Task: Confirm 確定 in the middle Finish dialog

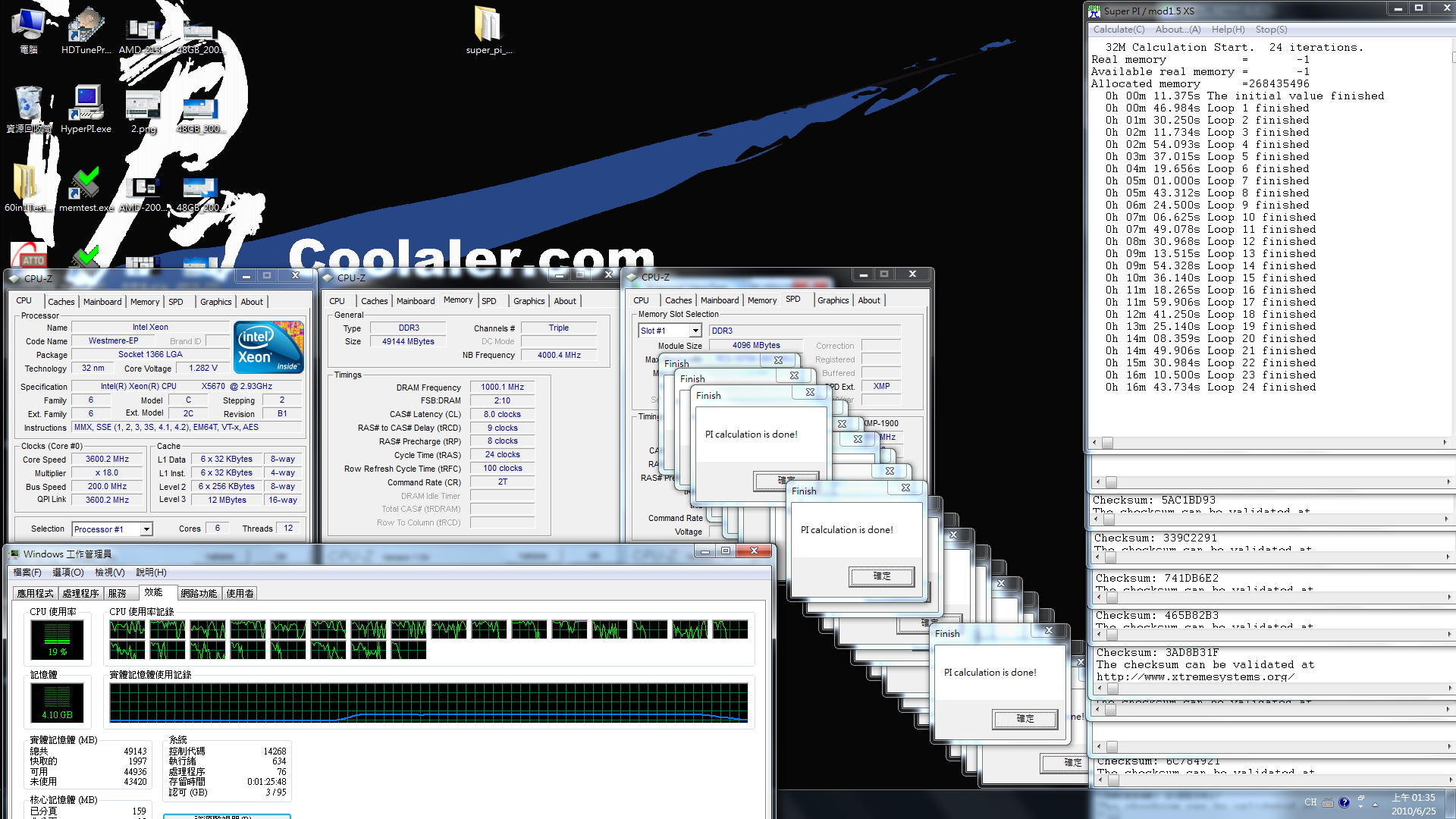Action: (x=882, y=576)
